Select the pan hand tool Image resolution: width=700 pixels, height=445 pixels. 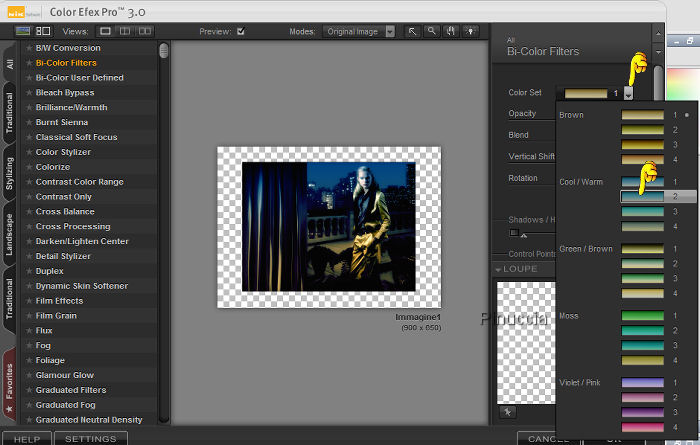[x=450, y=32]
